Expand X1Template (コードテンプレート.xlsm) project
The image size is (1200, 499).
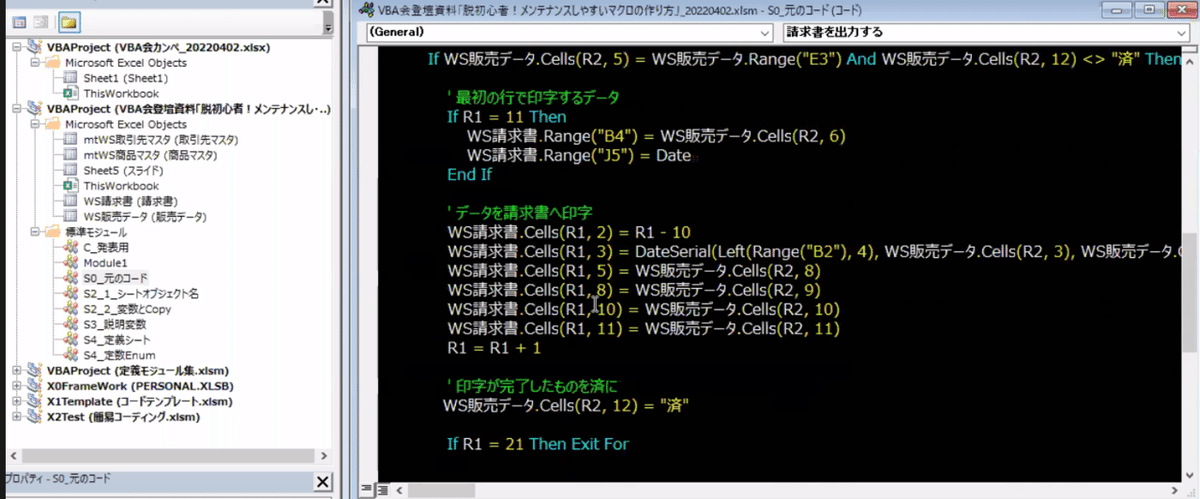(x=16, y=400)
